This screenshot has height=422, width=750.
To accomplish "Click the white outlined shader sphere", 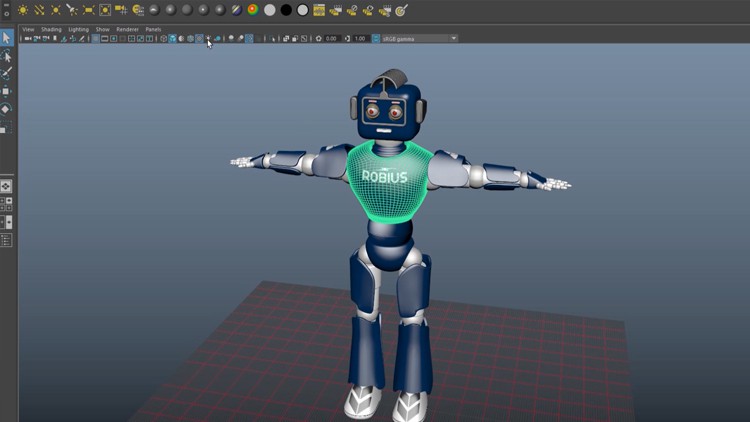I will pos(302,10).
